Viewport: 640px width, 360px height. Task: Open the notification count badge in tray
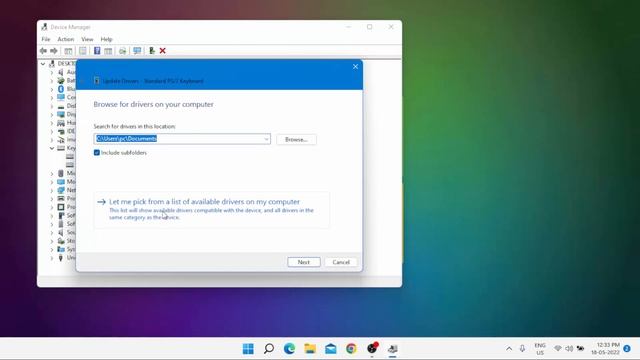tap(627, 349)
